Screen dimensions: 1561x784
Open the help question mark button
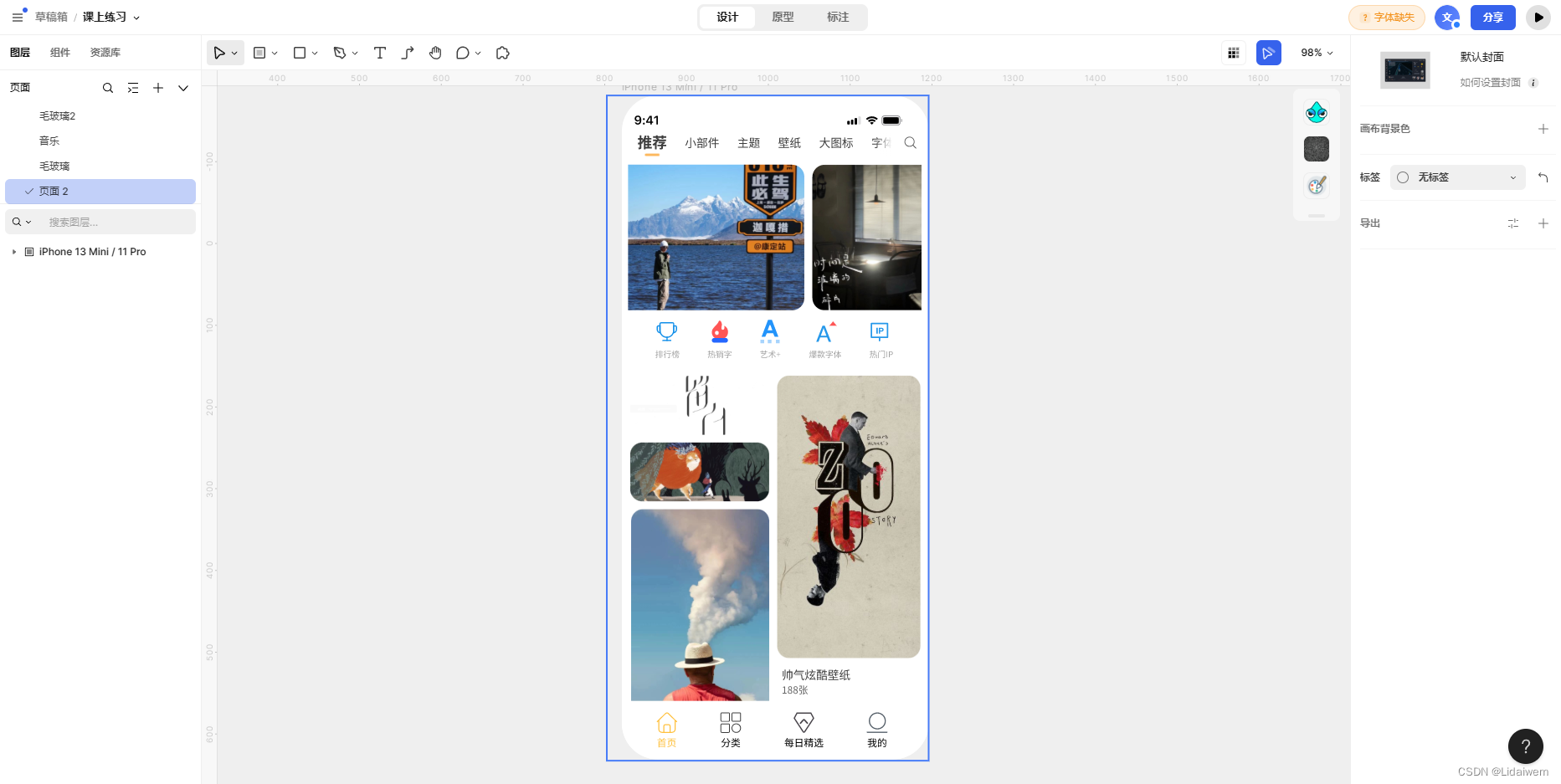pos(1526,746)
